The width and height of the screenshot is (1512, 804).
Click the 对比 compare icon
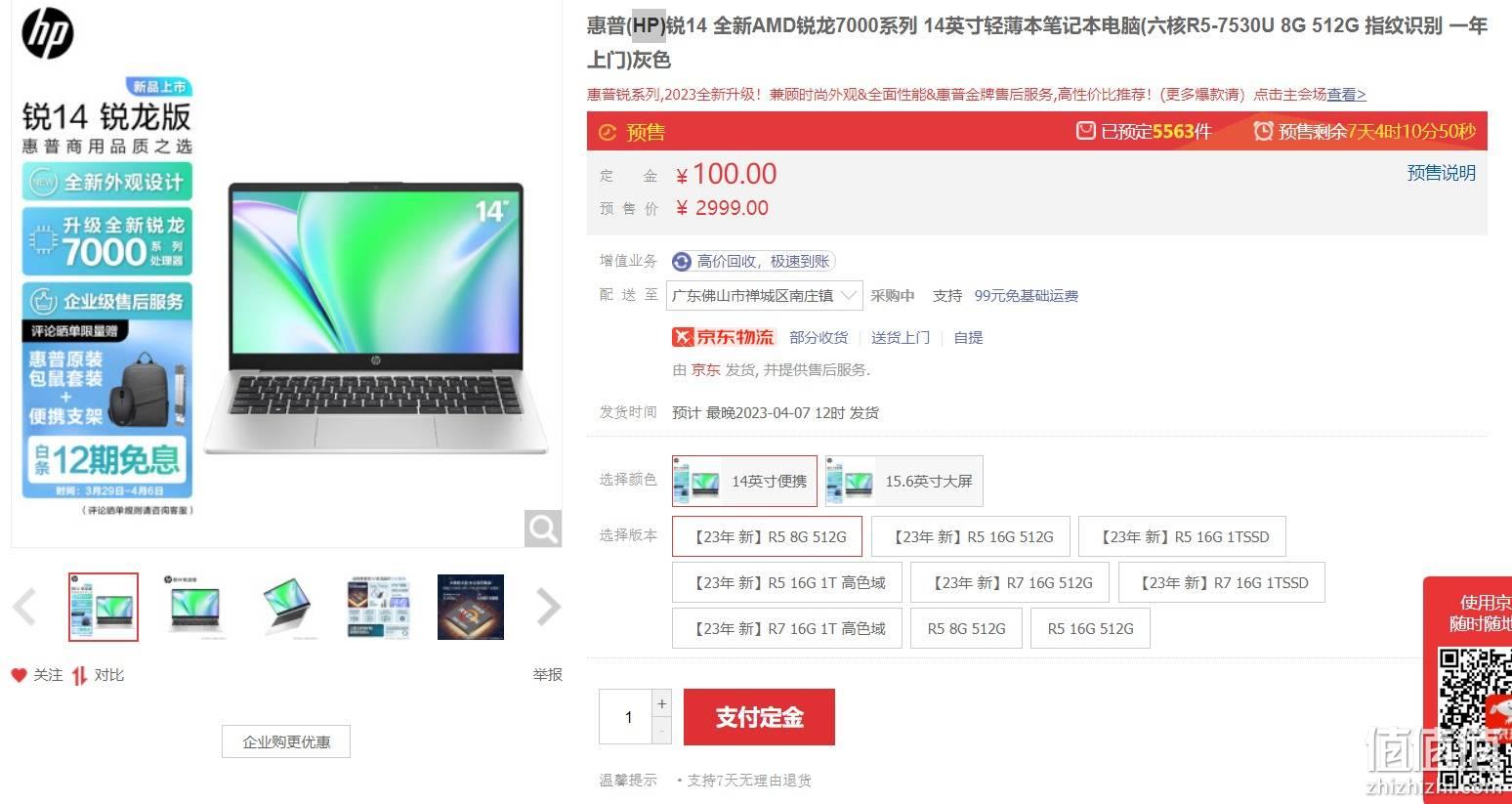(x=80, y=675)
